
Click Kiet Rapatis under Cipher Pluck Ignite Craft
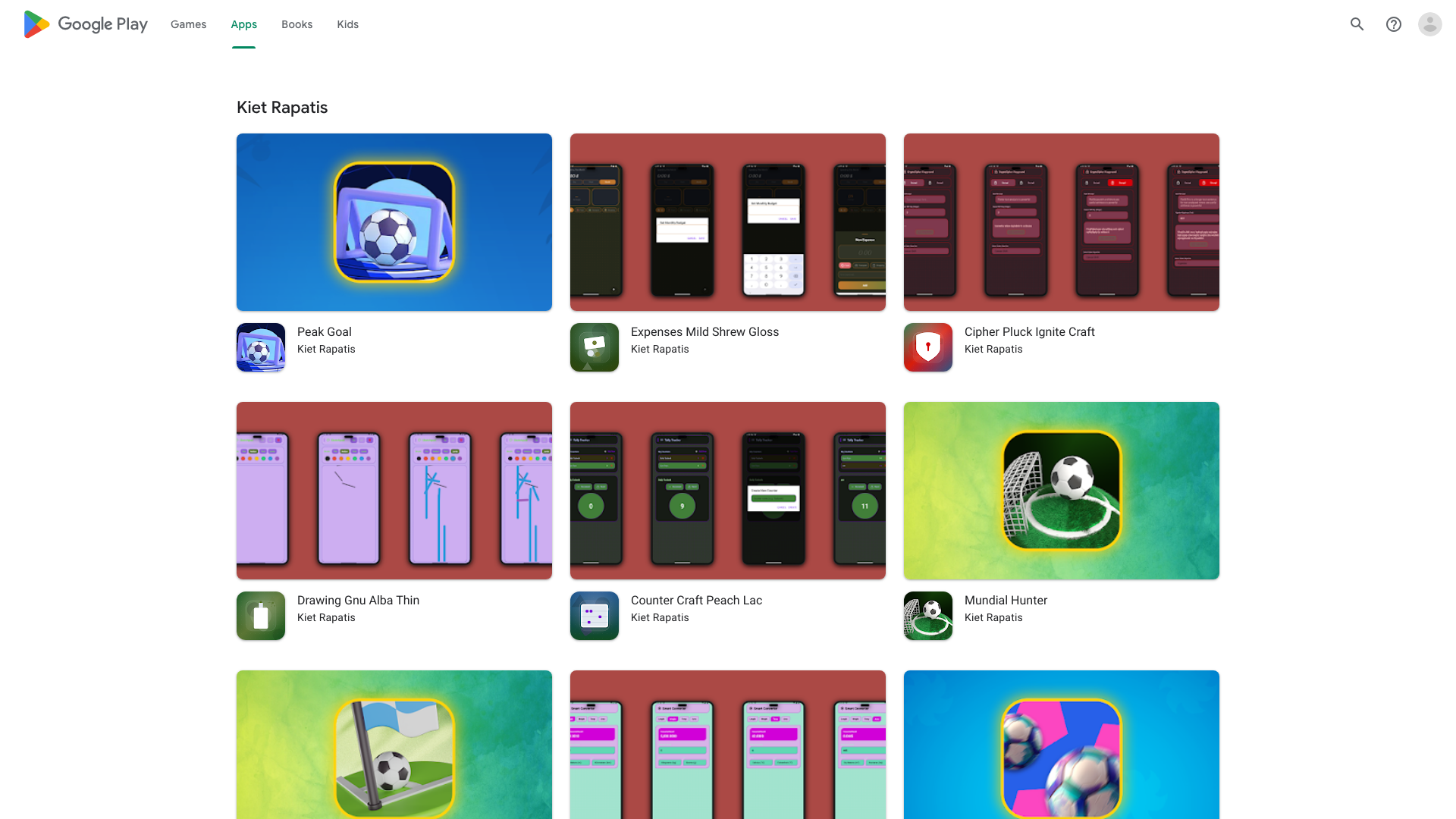[993, 349]
